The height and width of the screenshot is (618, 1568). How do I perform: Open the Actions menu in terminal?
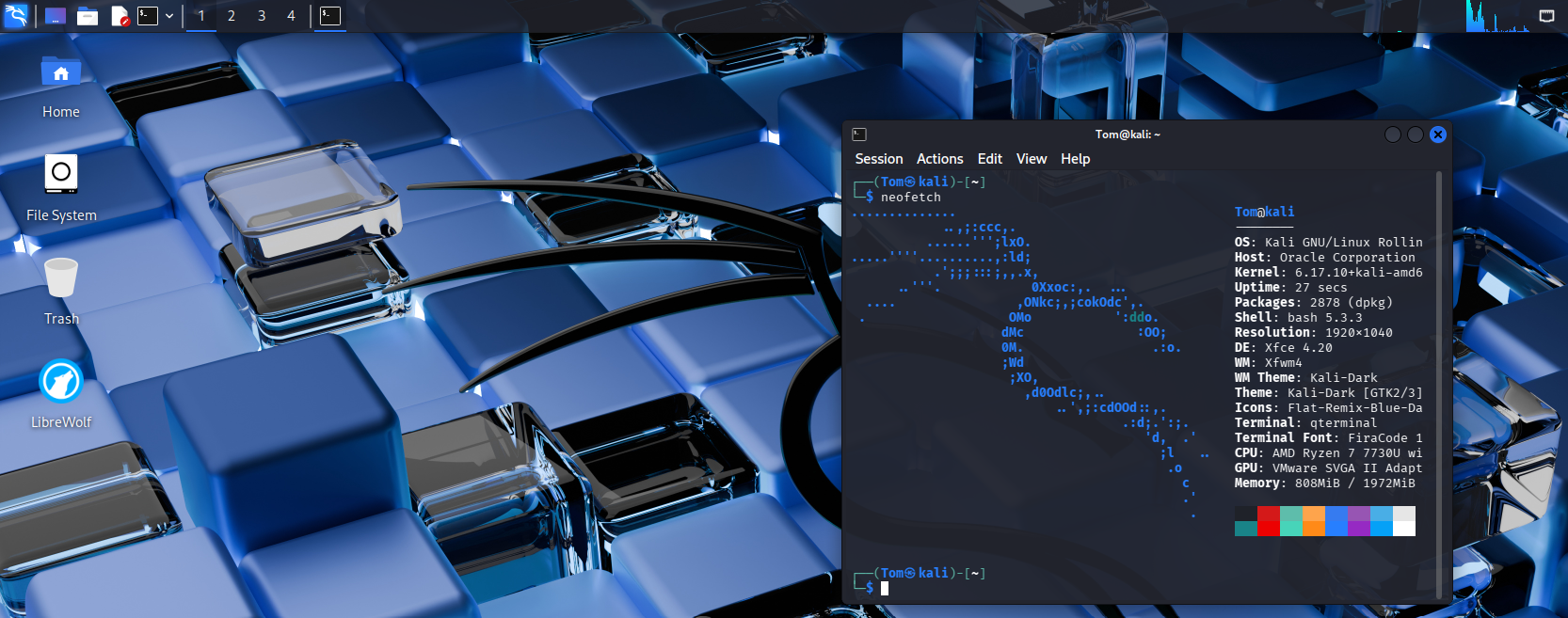coord(939,159)
